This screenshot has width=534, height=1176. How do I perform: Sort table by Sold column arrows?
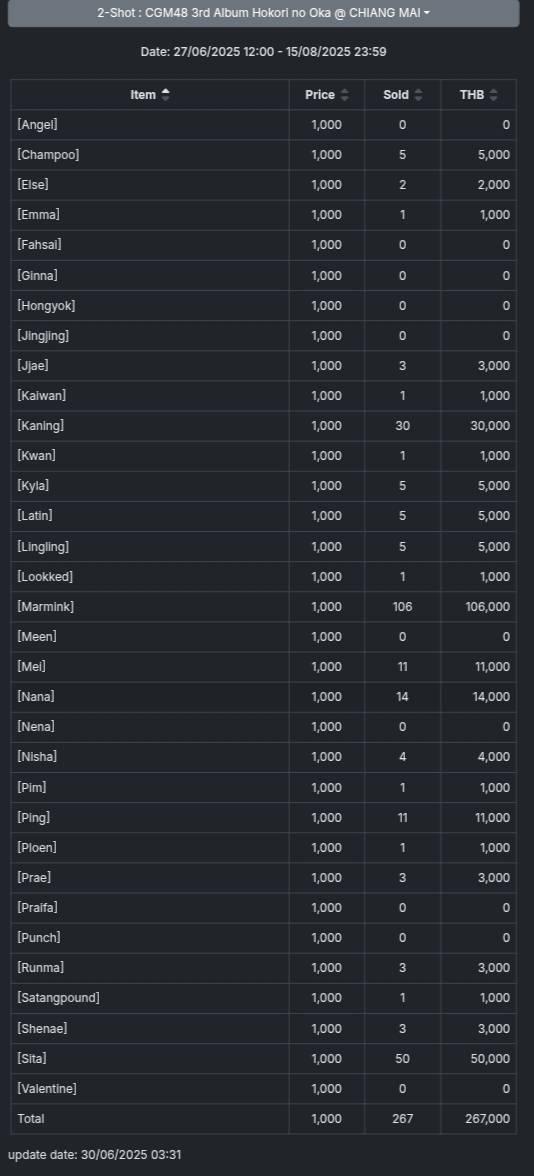click(418, 94)
